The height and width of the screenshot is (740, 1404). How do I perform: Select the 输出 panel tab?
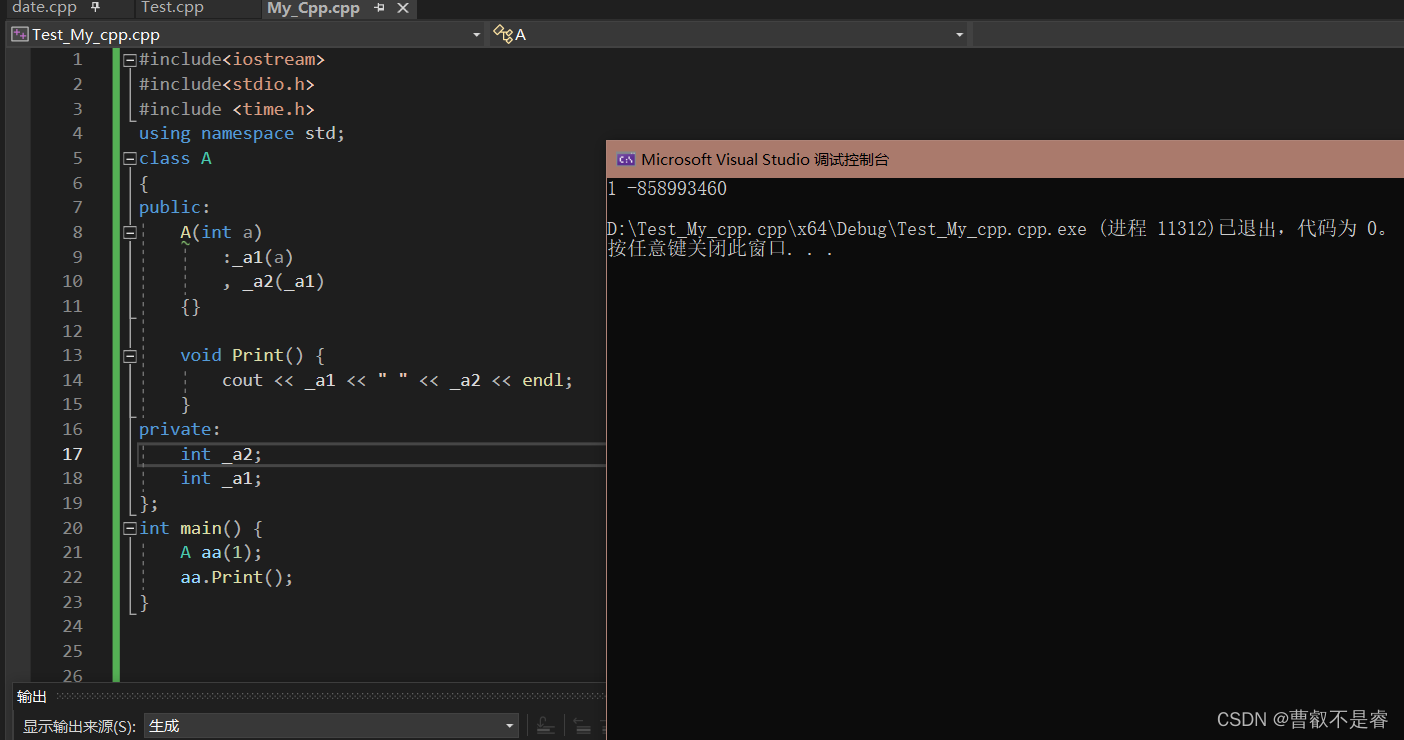31,696
